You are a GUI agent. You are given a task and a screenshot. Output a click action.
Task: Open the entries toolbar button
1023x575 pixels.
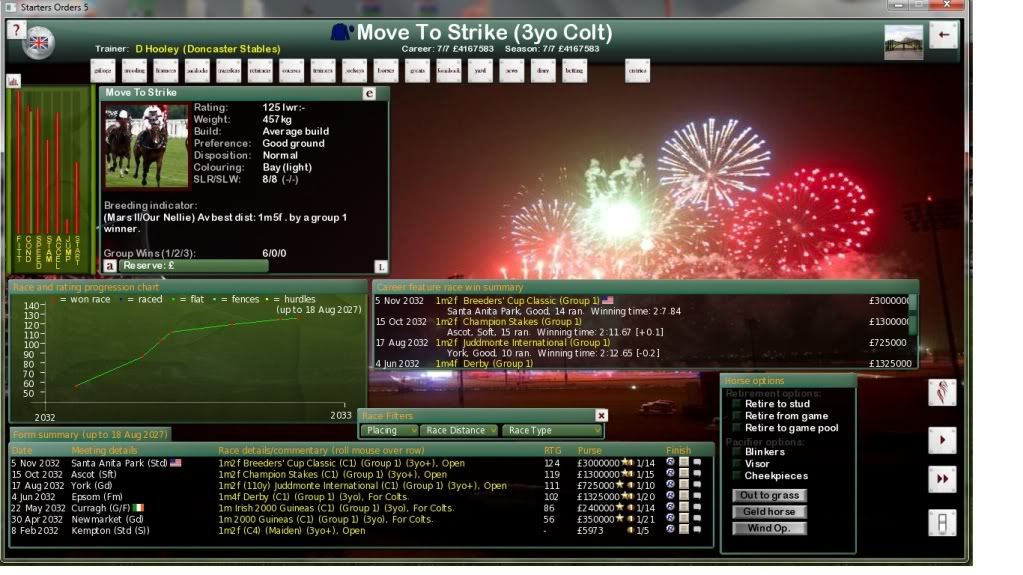click(637, 70)
